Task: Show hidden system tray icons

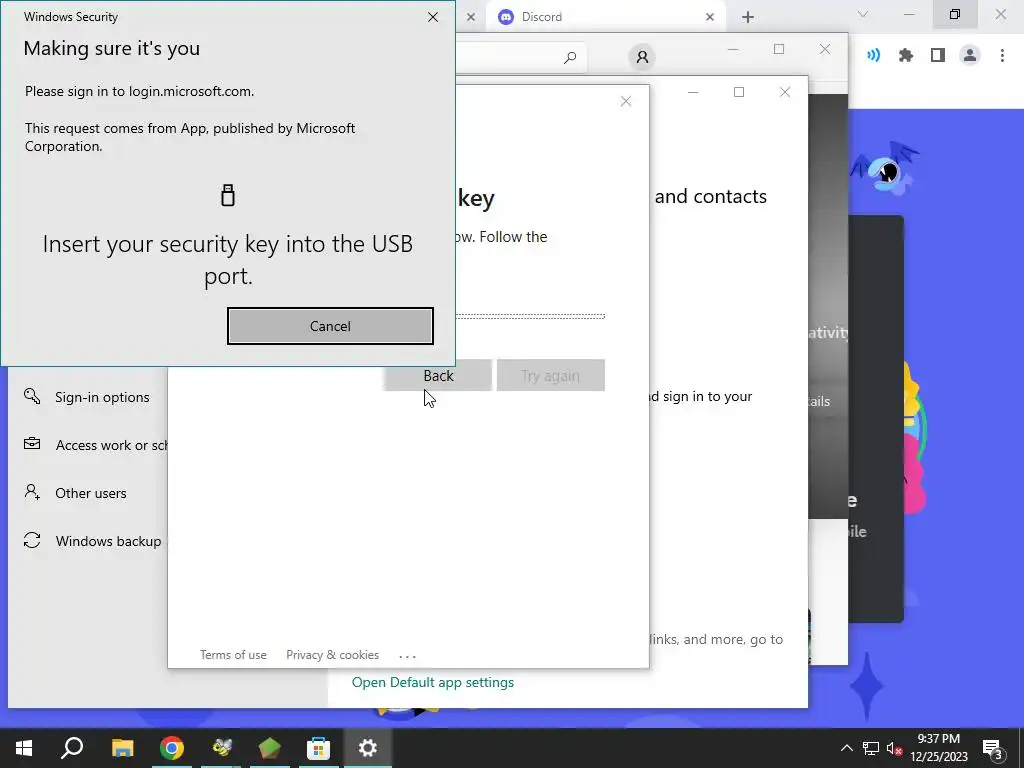Action: (846, 748)
